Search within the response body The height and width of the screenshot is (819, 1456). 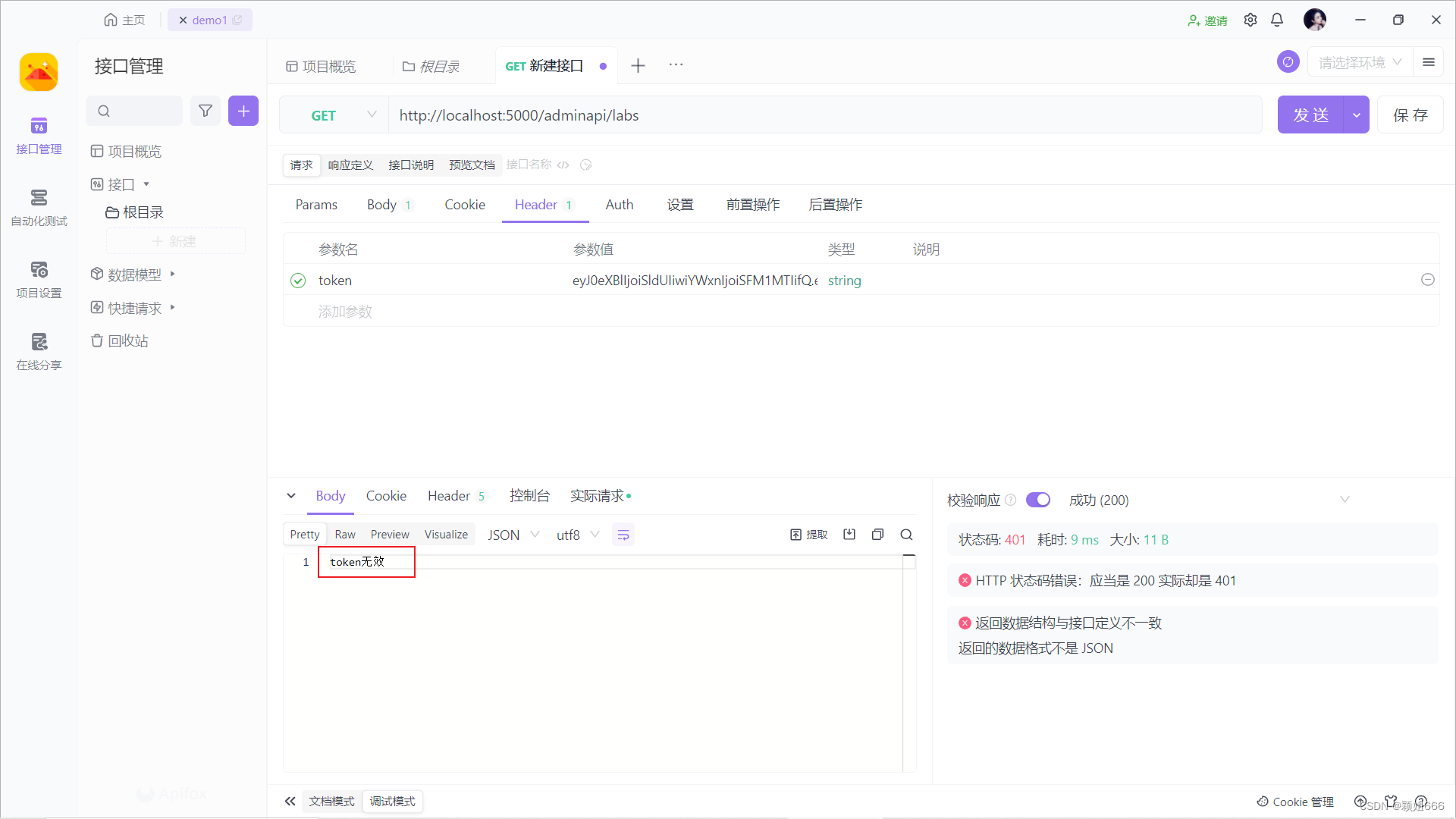(x=906, y=535)
